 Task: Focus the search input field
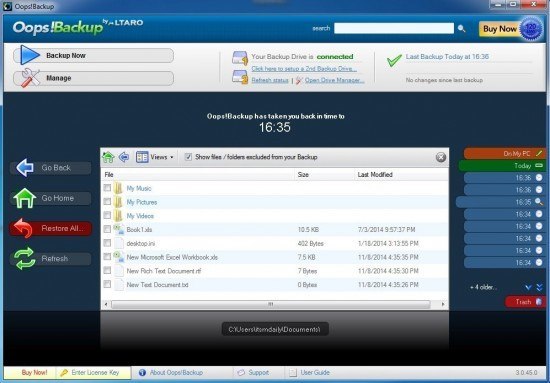[x=394, y=28]
